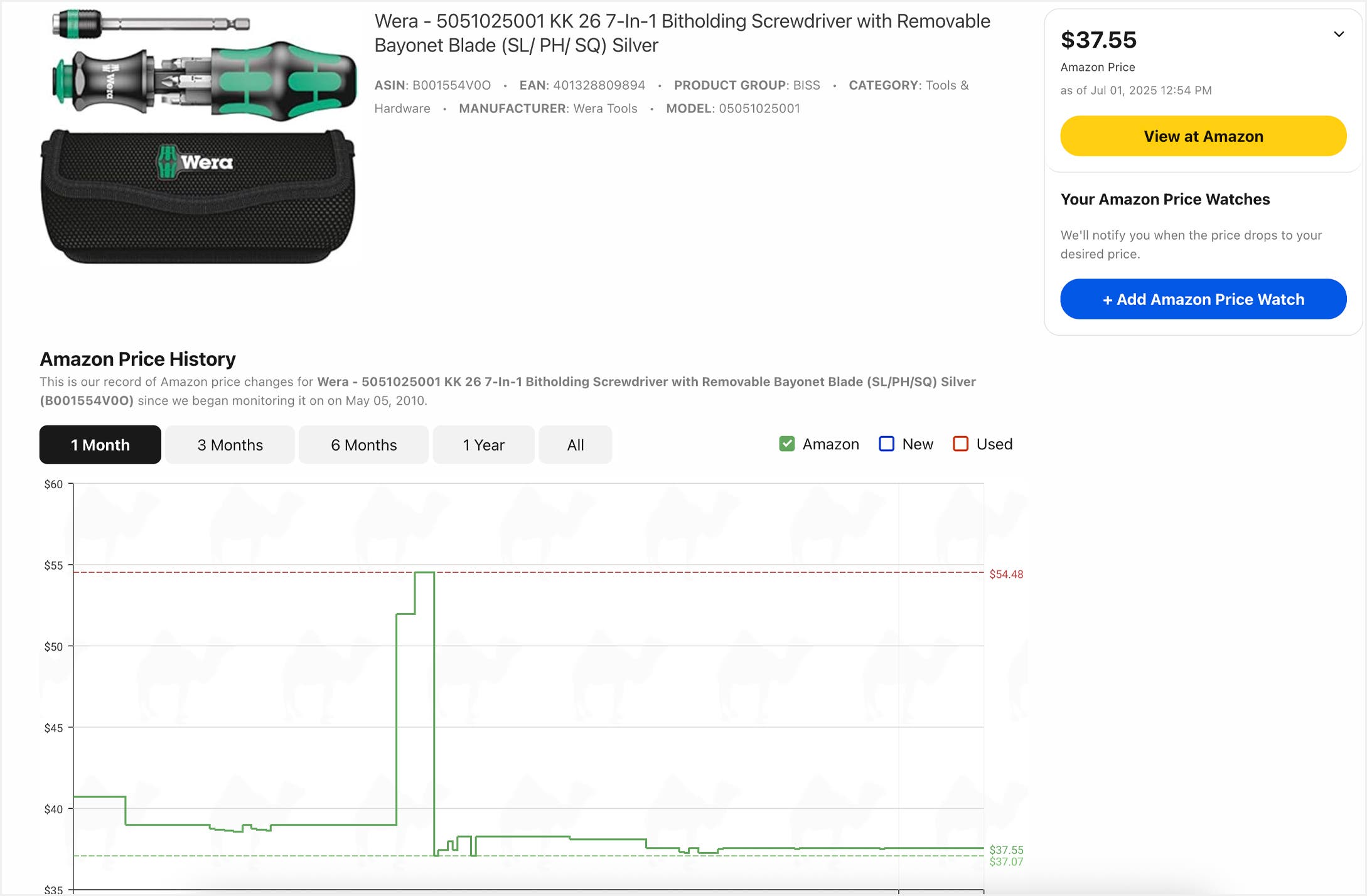Click the $37.55 Amazon price amount
1367x896 pixels.
click(1098, 40)
